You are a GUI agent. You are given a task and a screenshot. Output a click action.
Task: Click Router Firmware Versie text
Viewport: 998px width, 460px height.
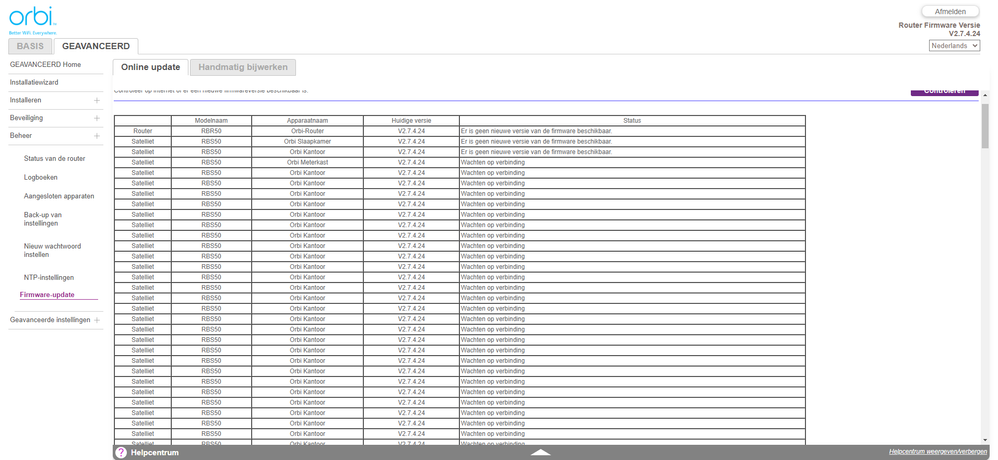point(939,25)
